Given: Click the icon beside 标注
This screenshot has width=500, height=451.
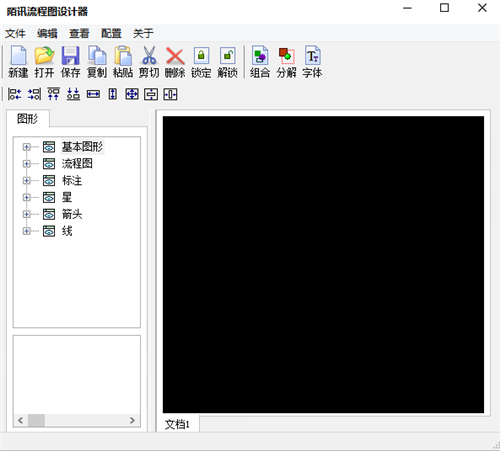Looking at the screenshot, I should pos(49,180).
